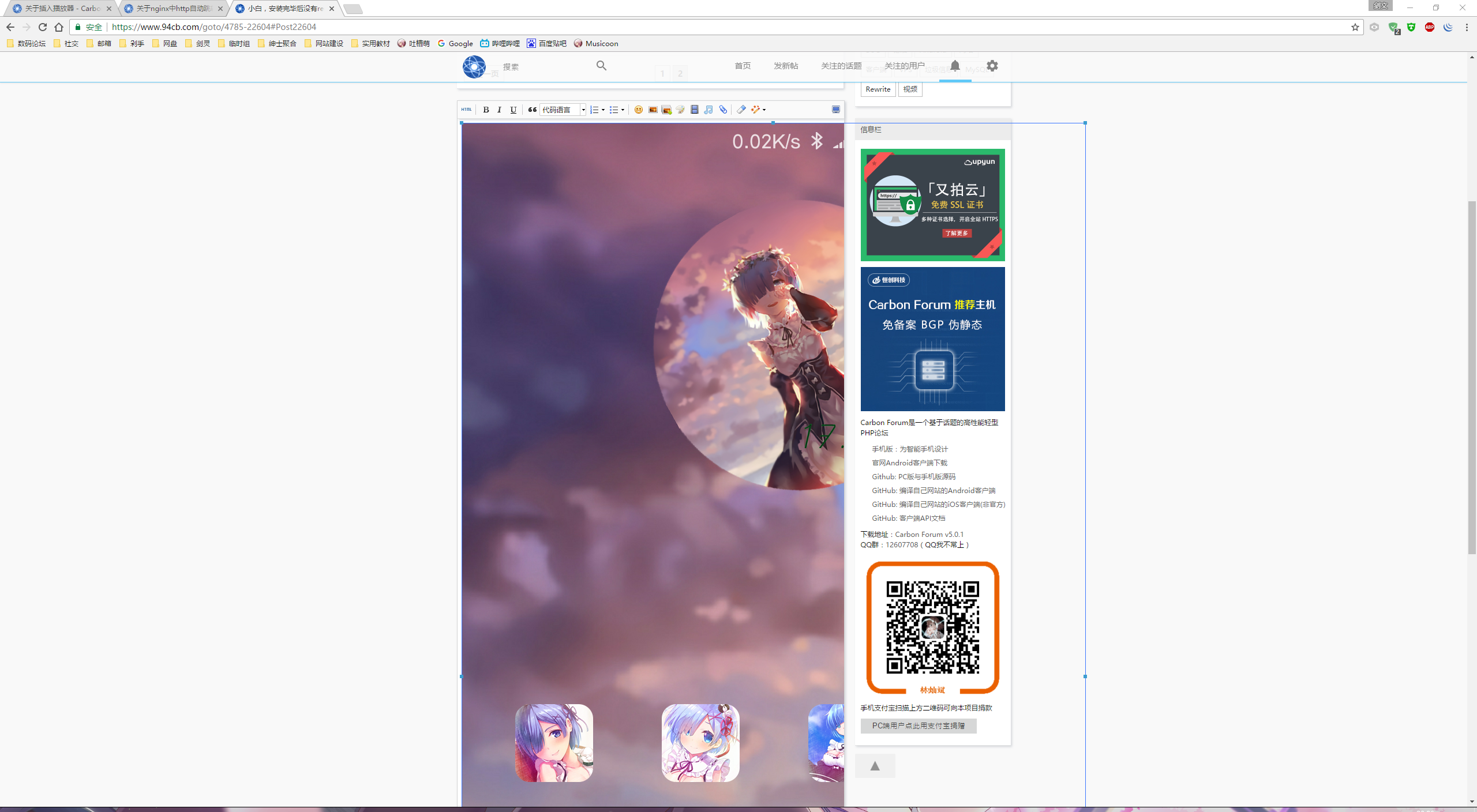The image size is (1477, 812).
Task: Open the upyun 又拍云 SSL ad banner
Action: pyautogui.click(x=932, y=205)
